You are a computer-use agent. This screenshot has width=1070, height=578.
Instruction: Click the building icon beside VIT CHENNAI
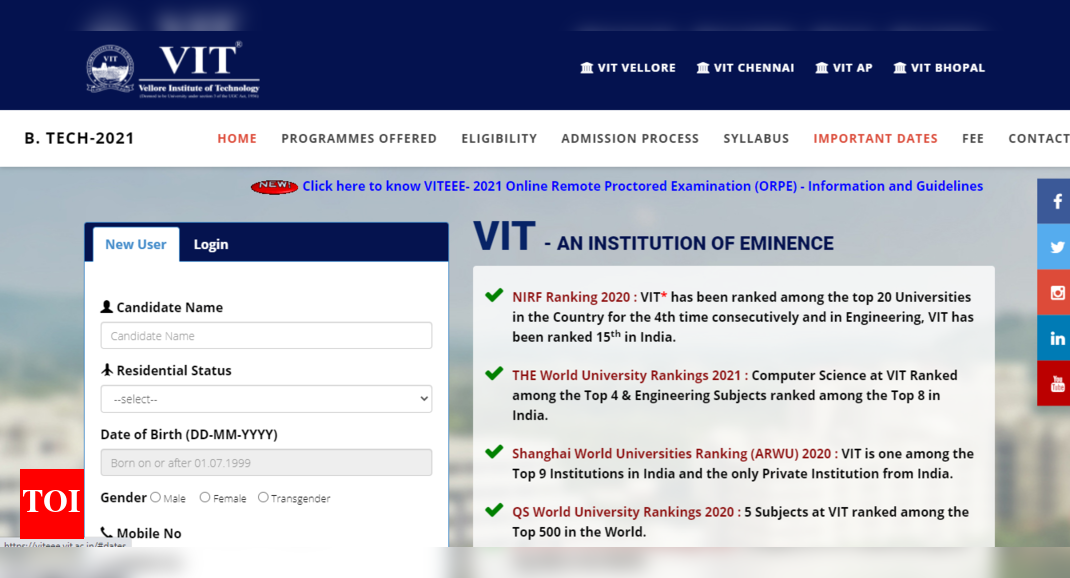703,67
